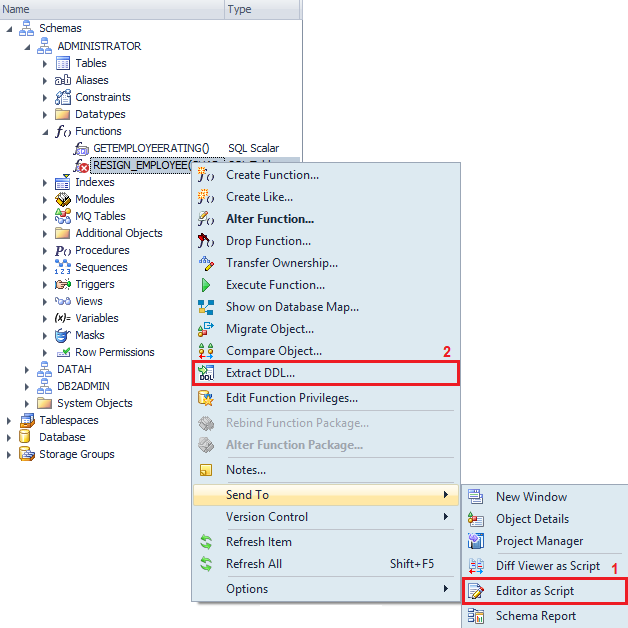Select Refresh All in context menu
The height and width of the screenshot is (628, 628).
click(x=253, y=564)
